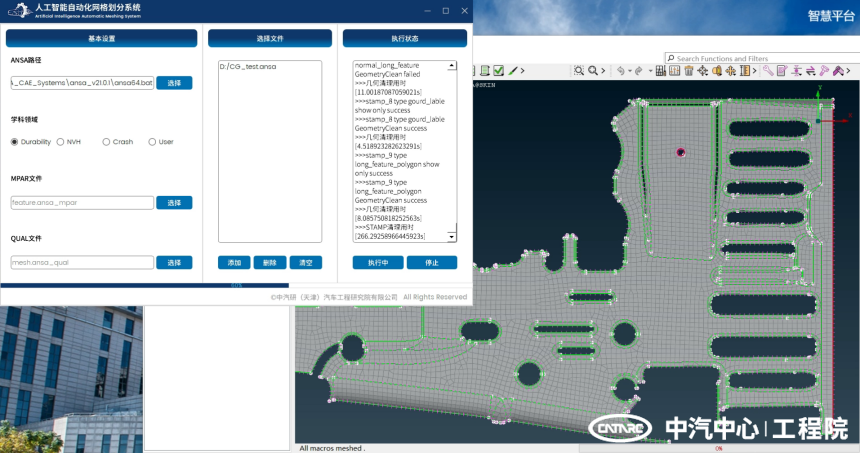Click the green pencil tool icon
860x453 pixels.
pyautogui.click(x=513, y=70)
